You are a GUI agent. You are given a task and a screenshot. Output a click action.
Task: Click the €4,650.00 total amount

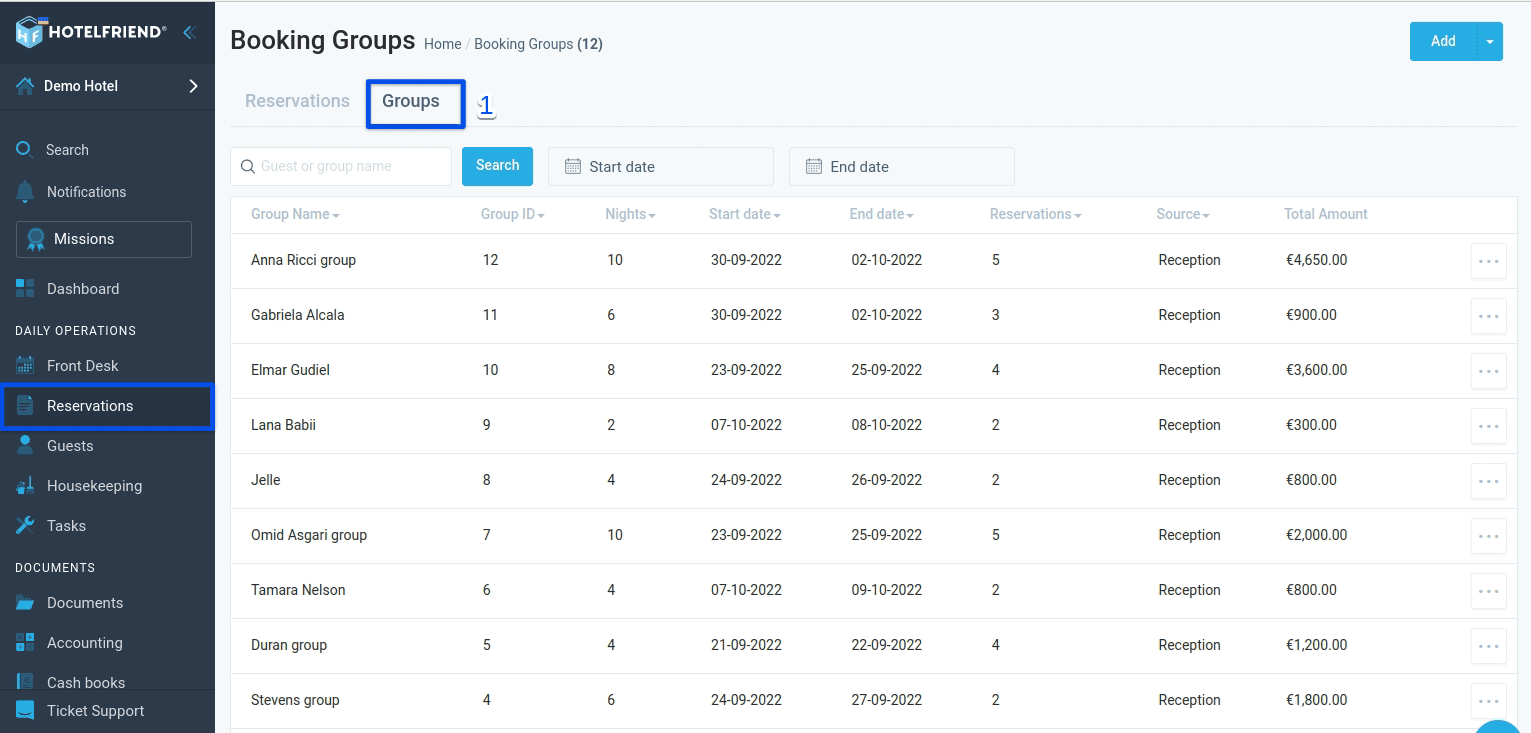(1316, 260)
